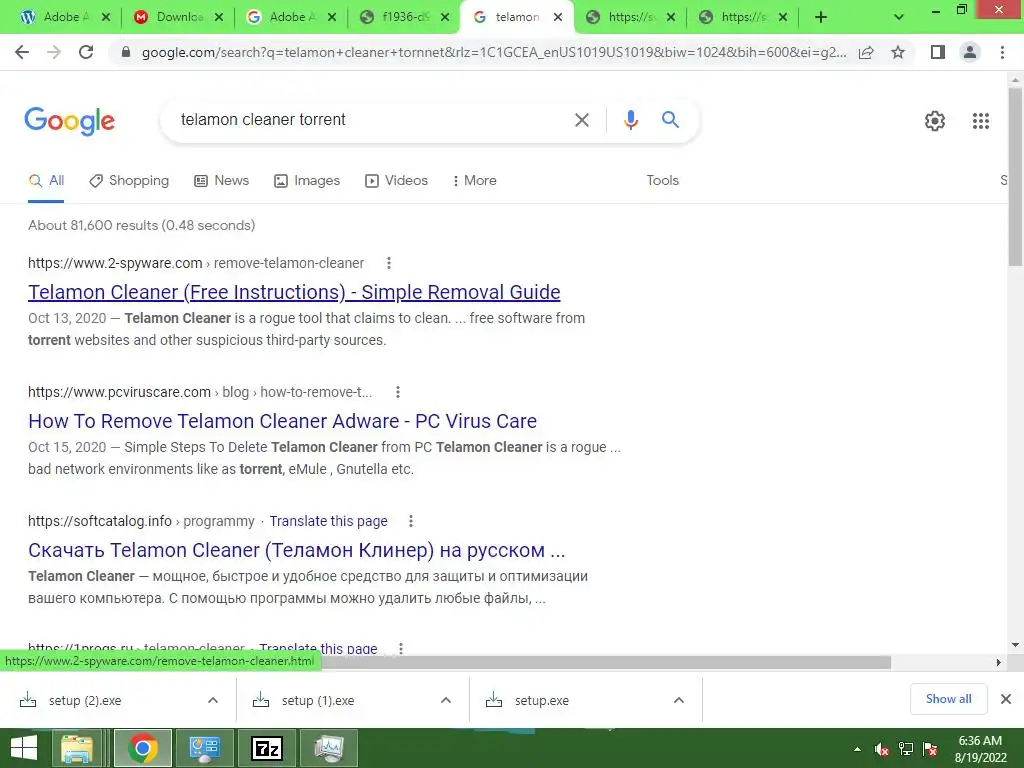This screenshot has width=1024, height=768.
Task: Switch to Shopping results
Action: click(129, 180)
